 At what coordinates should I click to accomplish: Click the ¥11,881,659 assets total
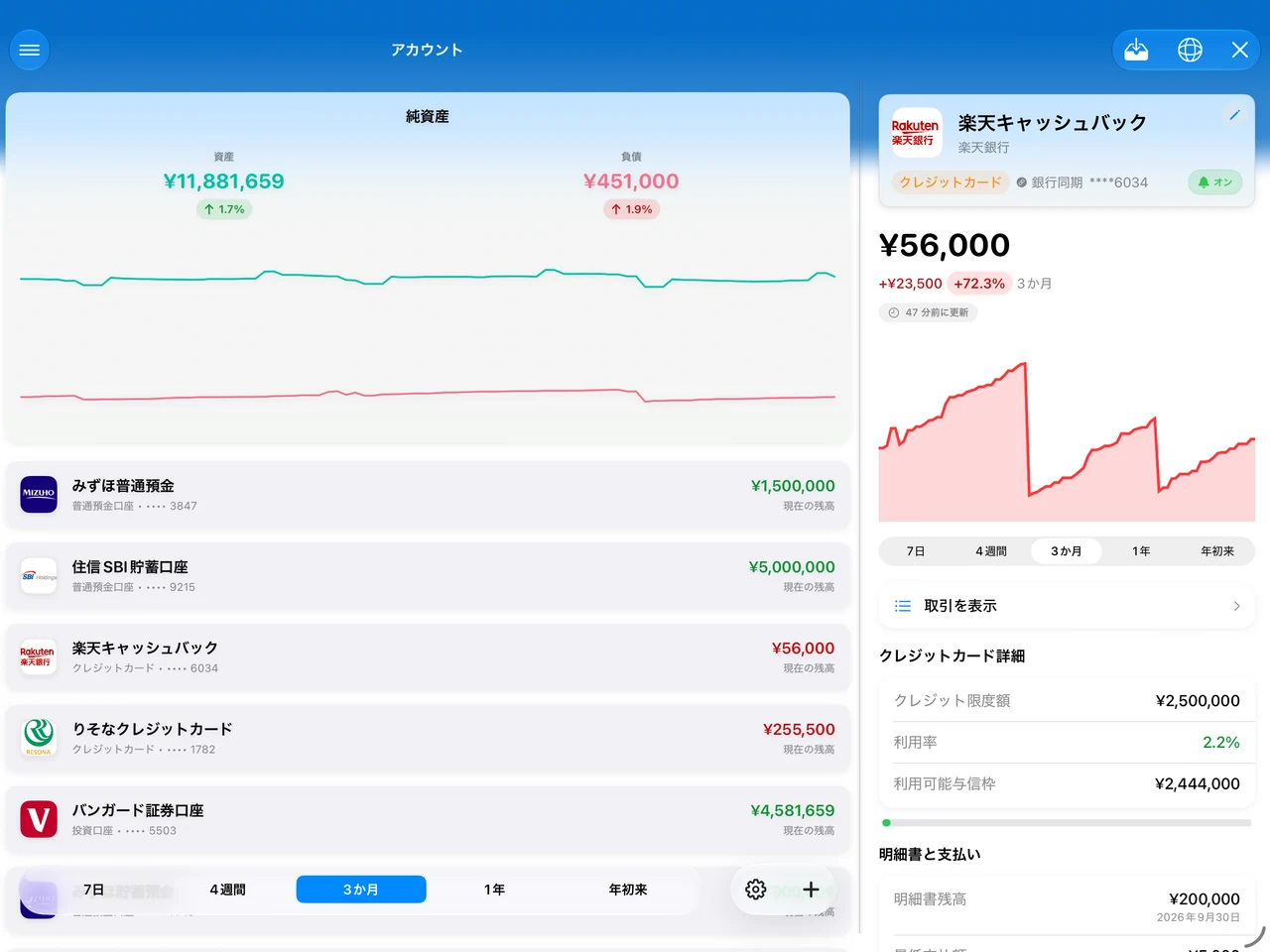224,181
